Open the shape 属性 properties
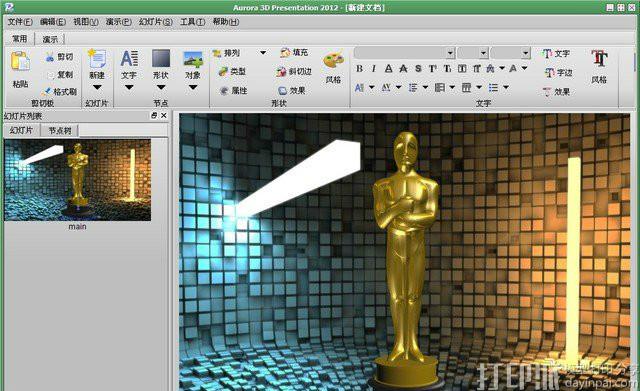This screenshot has width=640, height=391. click(x=233, y=91)
